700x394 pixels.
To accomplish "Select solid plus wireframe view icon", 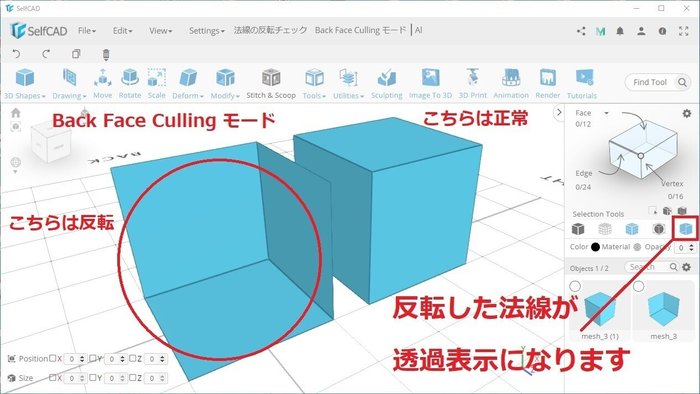I will (x=632, y=229).
